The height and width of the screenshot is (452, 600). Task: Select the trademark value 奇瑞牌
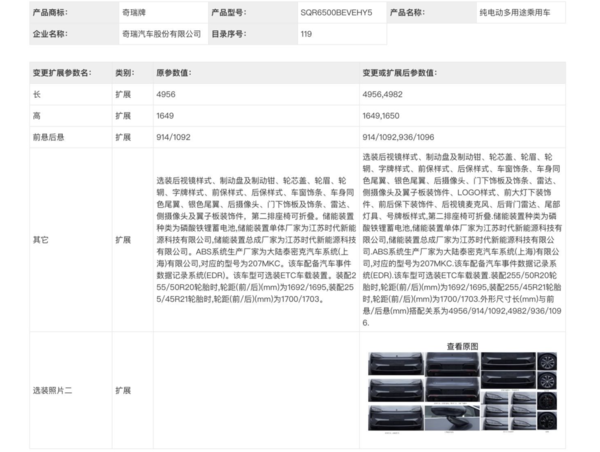pos(134,13)
